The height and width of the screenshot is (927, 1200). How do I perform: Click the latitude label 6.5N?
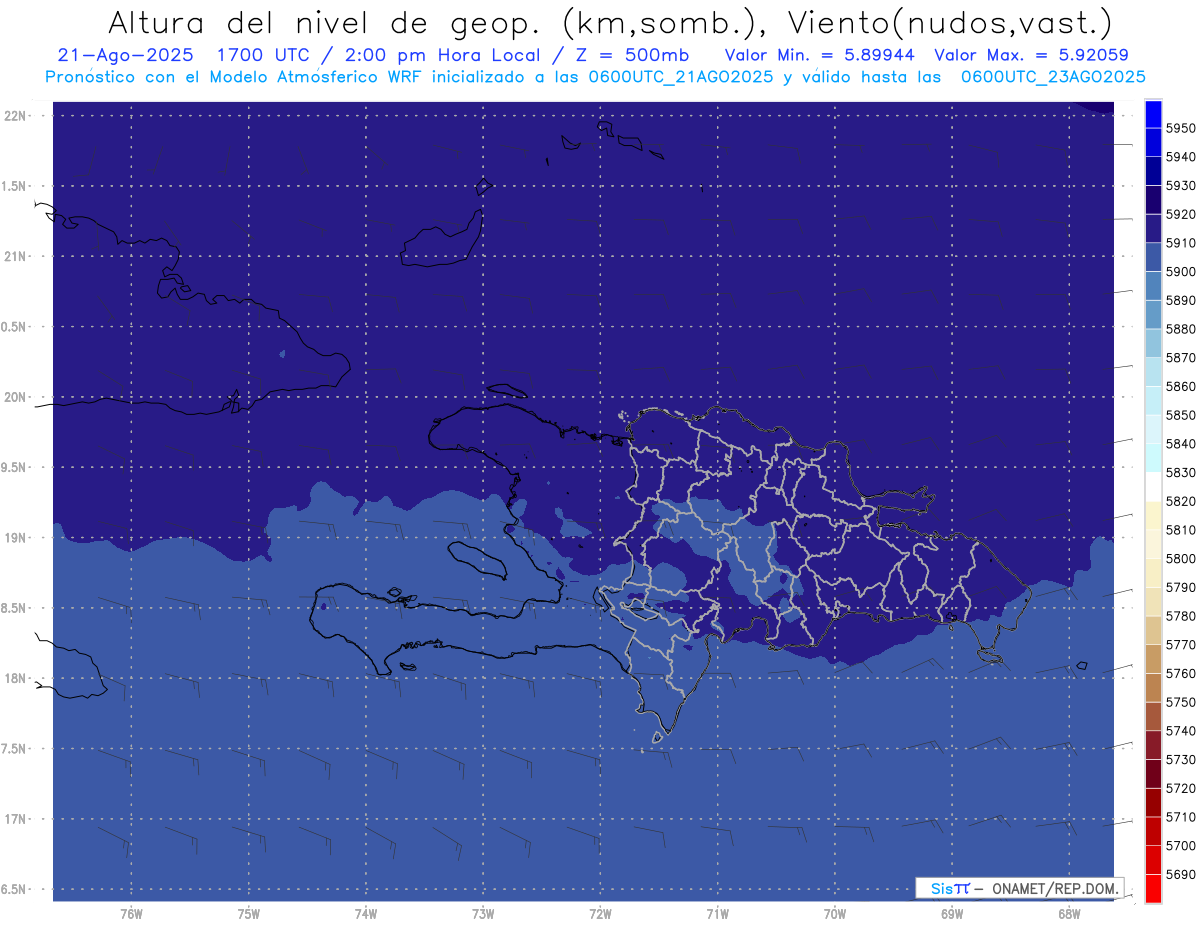pyautogui.click(x=15, y=889)
